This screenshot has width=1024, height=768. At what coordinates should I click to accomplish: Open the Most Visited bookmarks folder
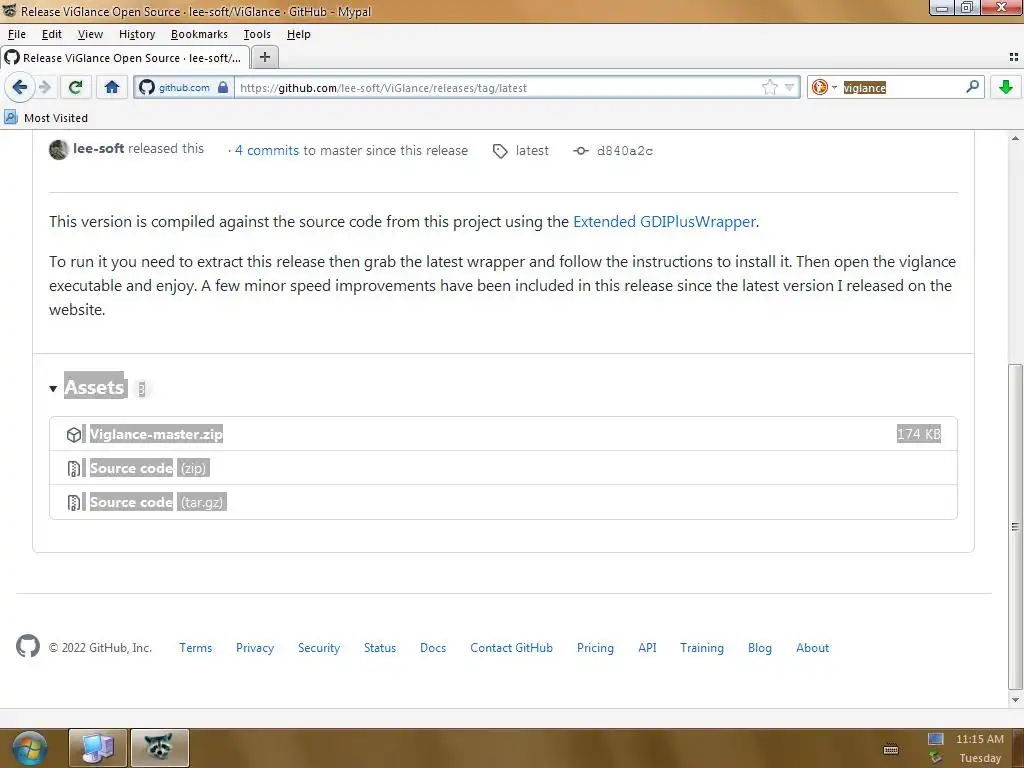(x=46, y=118)
